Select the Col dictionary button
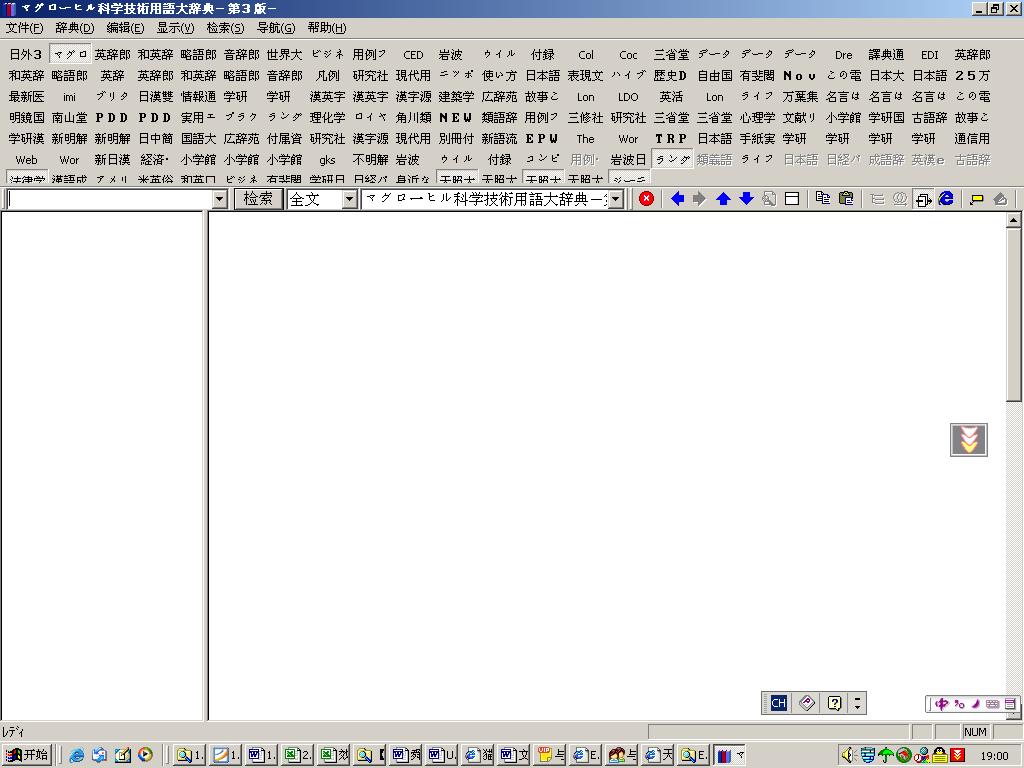This screenshot has height=768, width=1024. point(586,54)
